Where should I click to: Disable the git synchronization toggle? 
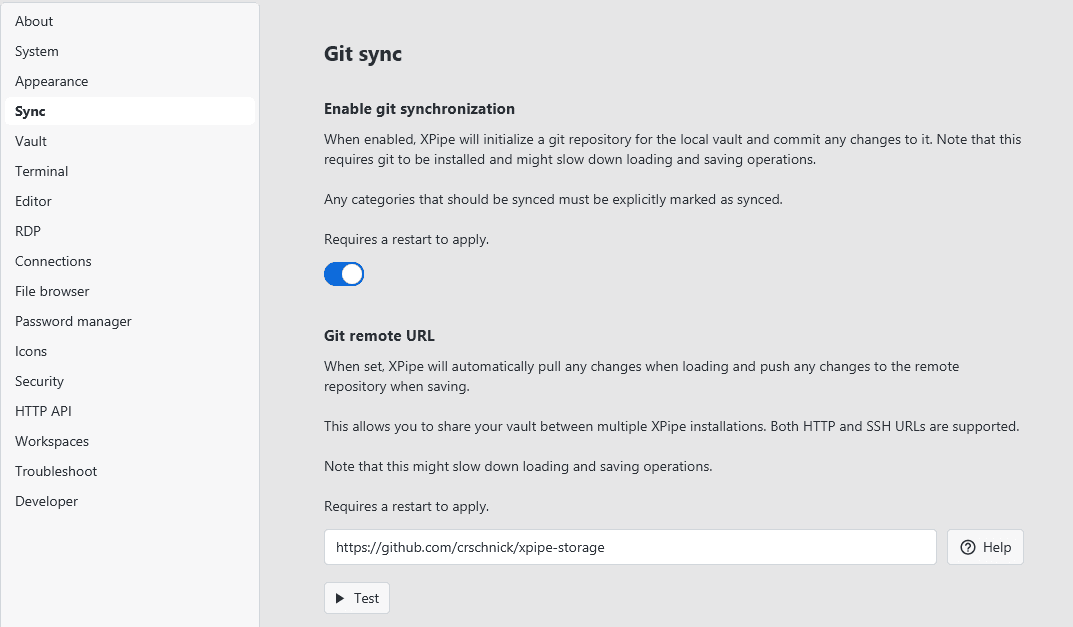click(x=344, y=274)
